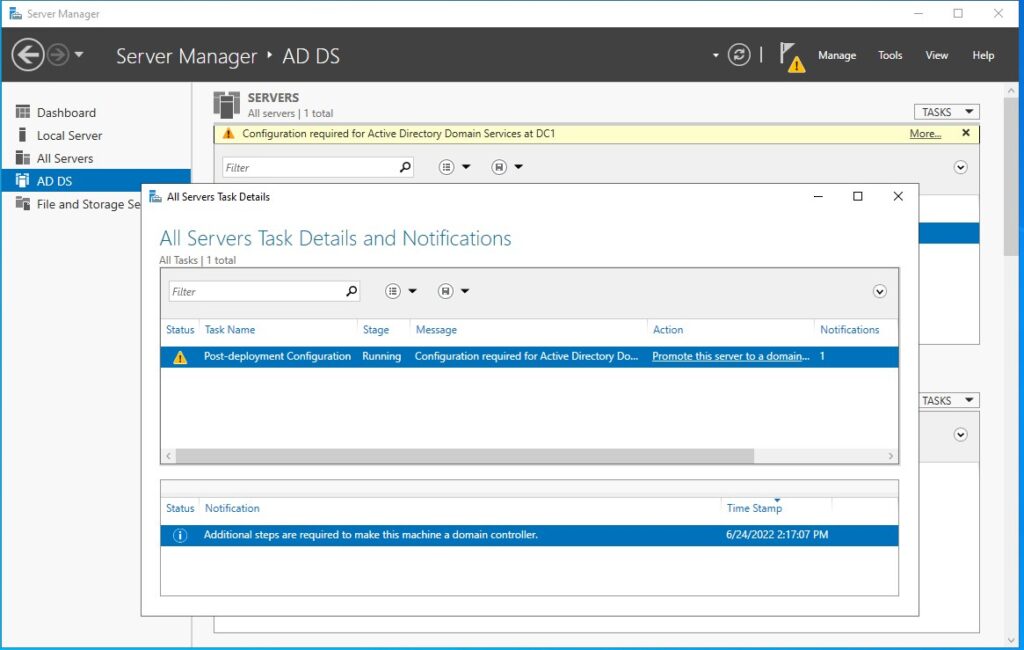Select the Additional steps are required notification
The height and width of the screenshot is (650, 1024).
(x=370, y=535)
